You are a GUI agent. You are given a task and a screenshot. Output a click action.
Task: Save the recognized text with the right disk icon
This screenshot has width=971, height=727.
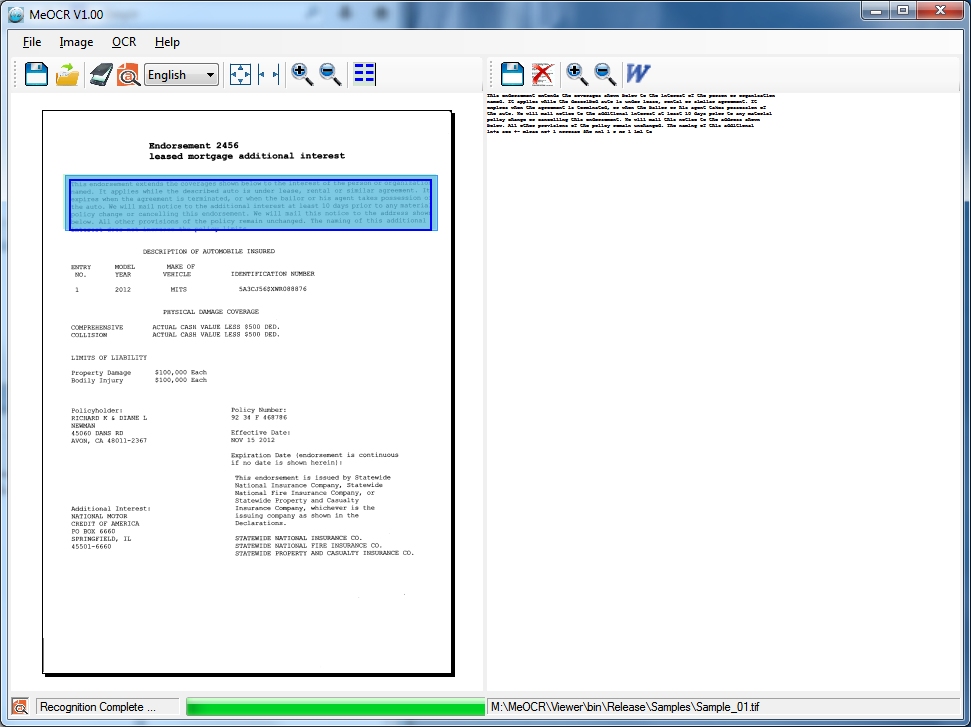coord(512,74)
